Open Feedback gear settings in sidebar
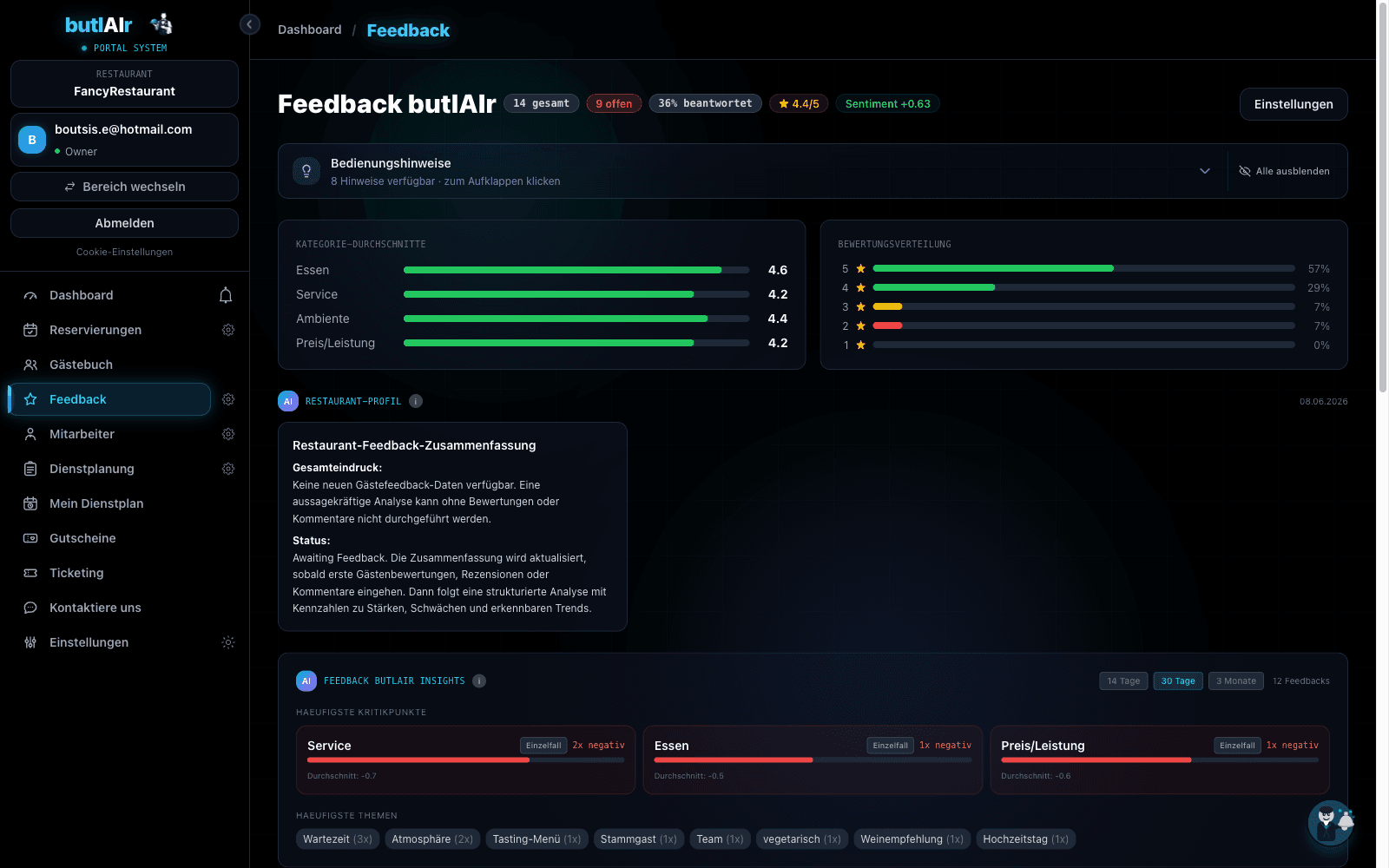Viewport: 1389px width, 868px height. pyautogui.click(x=228, y=399)
